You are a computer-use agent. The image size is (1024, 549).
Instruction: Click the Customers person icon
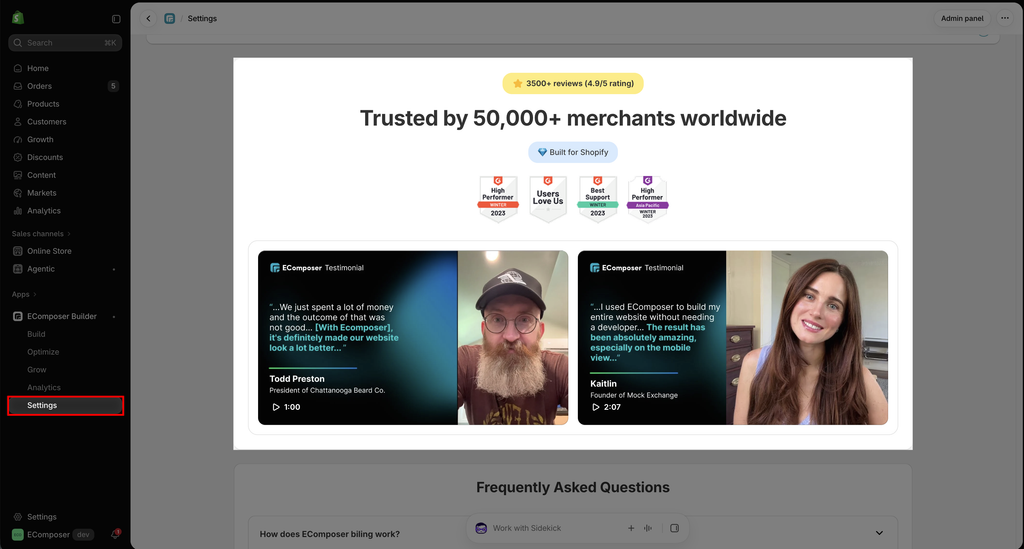click(18, 121)
